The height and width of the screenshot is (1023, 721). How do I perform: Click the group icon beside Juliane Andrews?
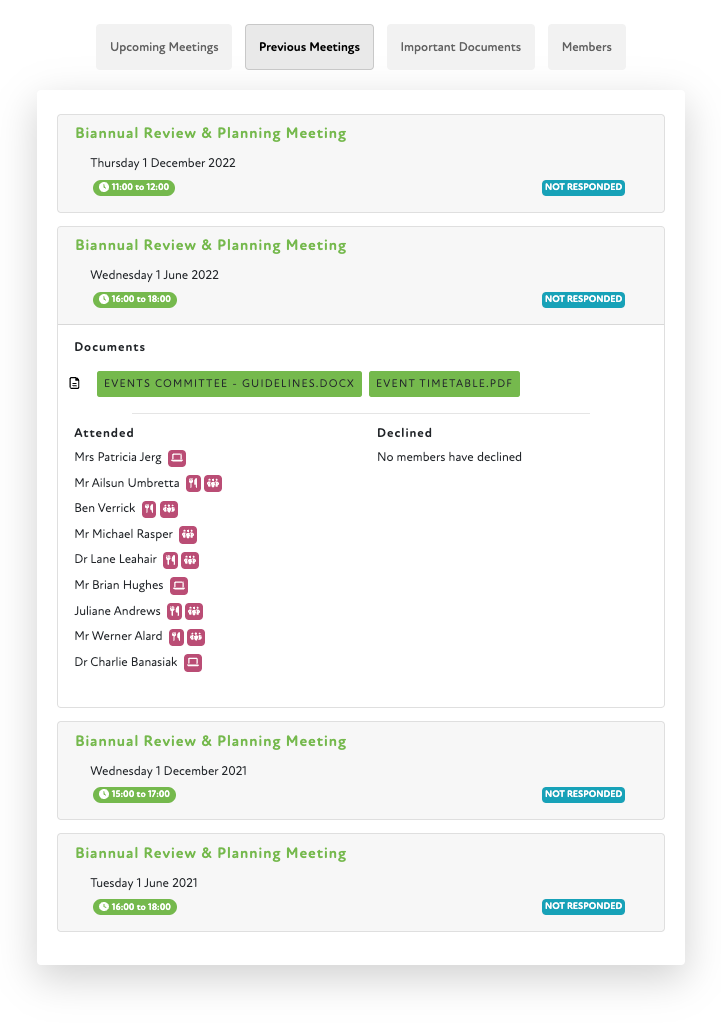(x=194, y=611)
